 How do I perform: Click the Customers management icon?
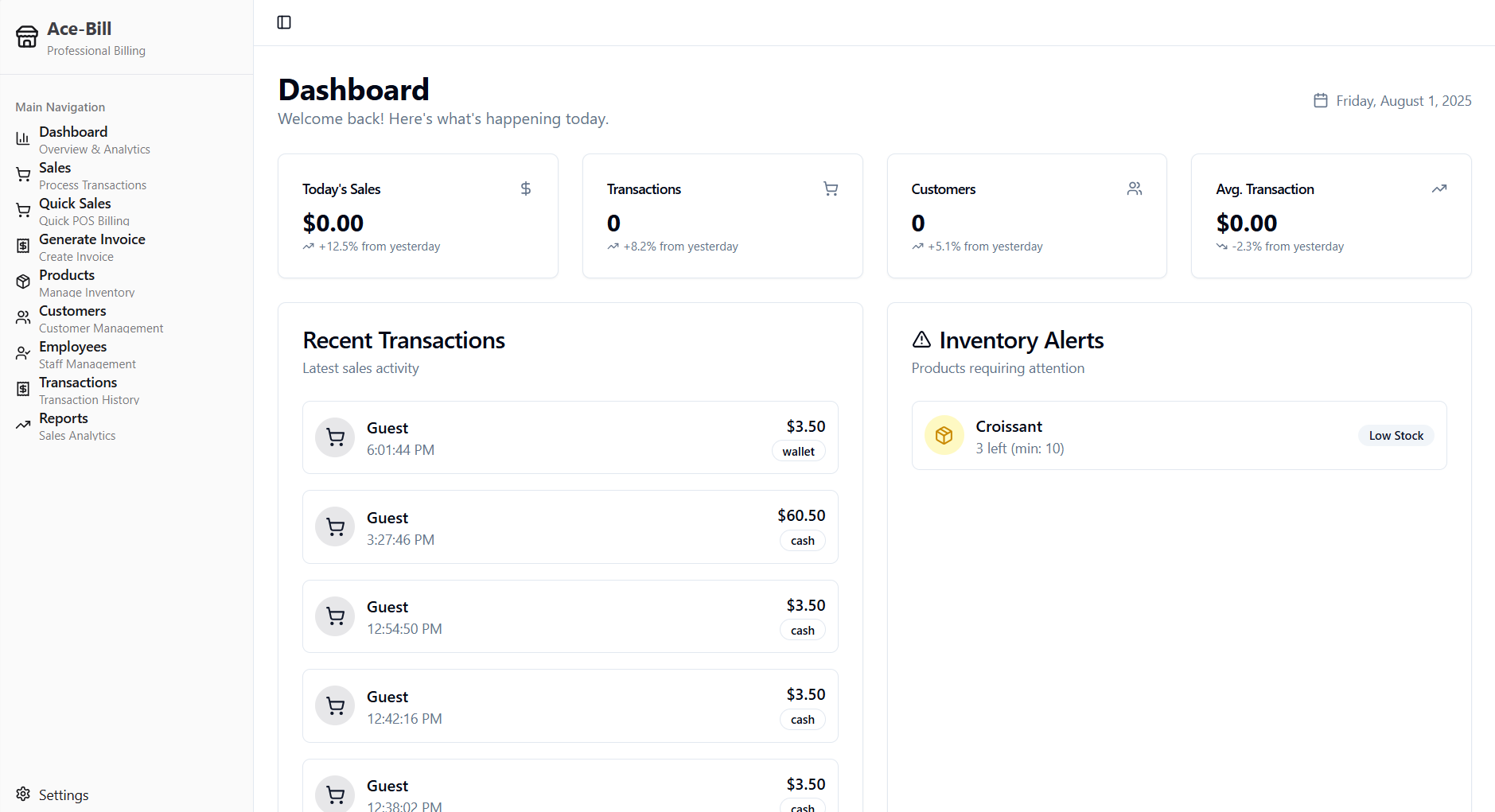pos(22,317)
